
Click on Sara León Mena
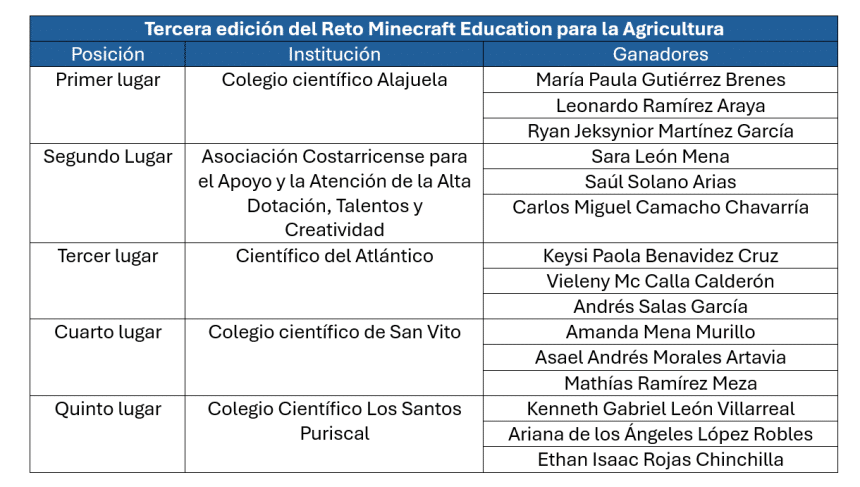coord(660,157)
